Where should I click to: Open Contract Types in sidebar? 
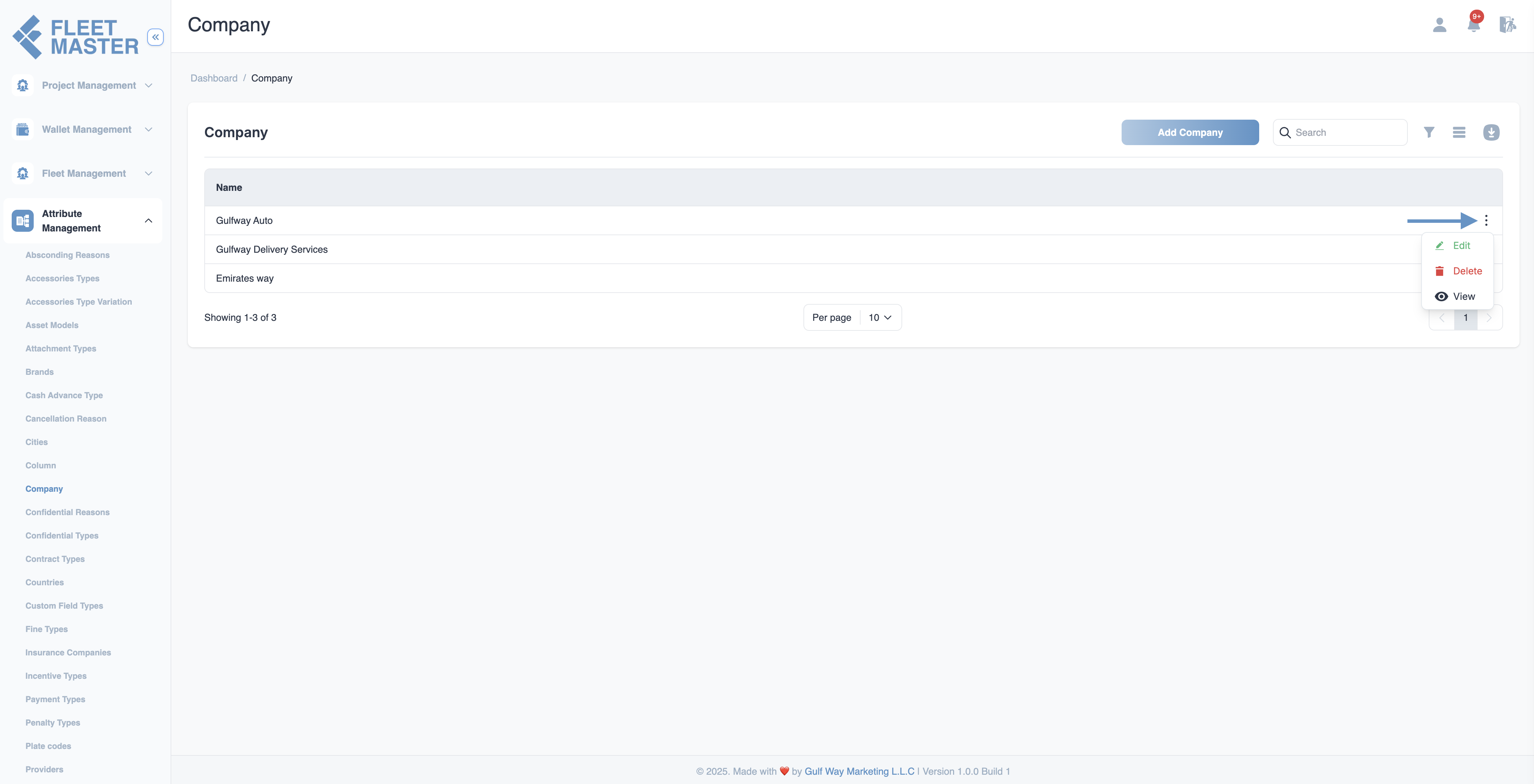(x=55, y=559)
